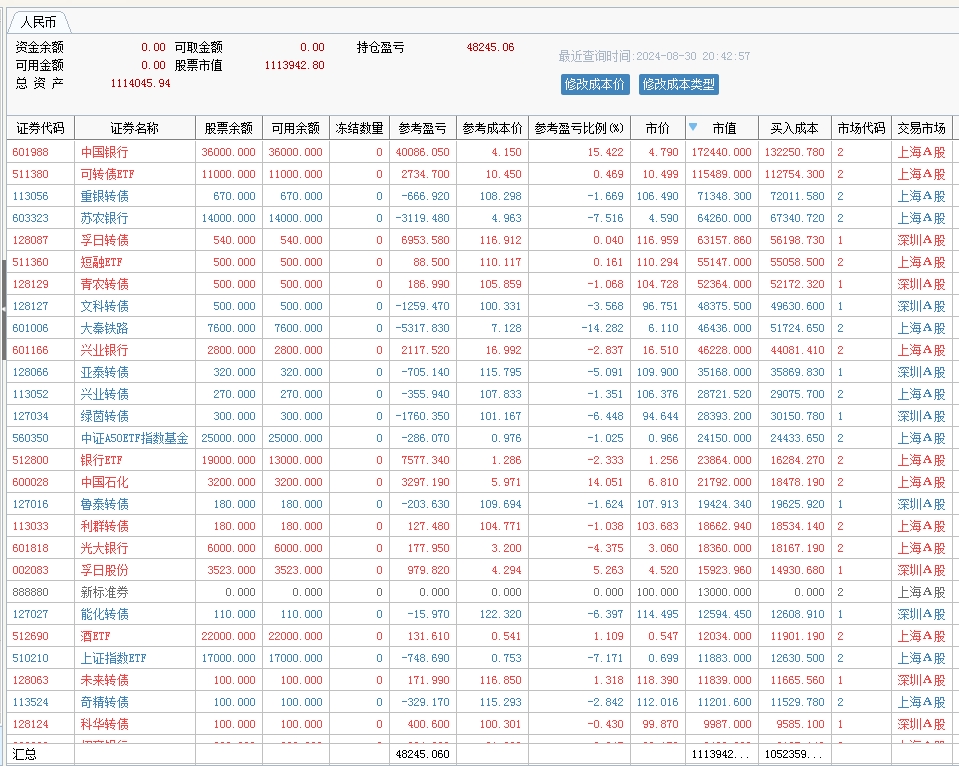Sort by 参考盈亏比例(%) column header
Image resolution: width=959 pixels, height=766 pixels.
point(579,128)
